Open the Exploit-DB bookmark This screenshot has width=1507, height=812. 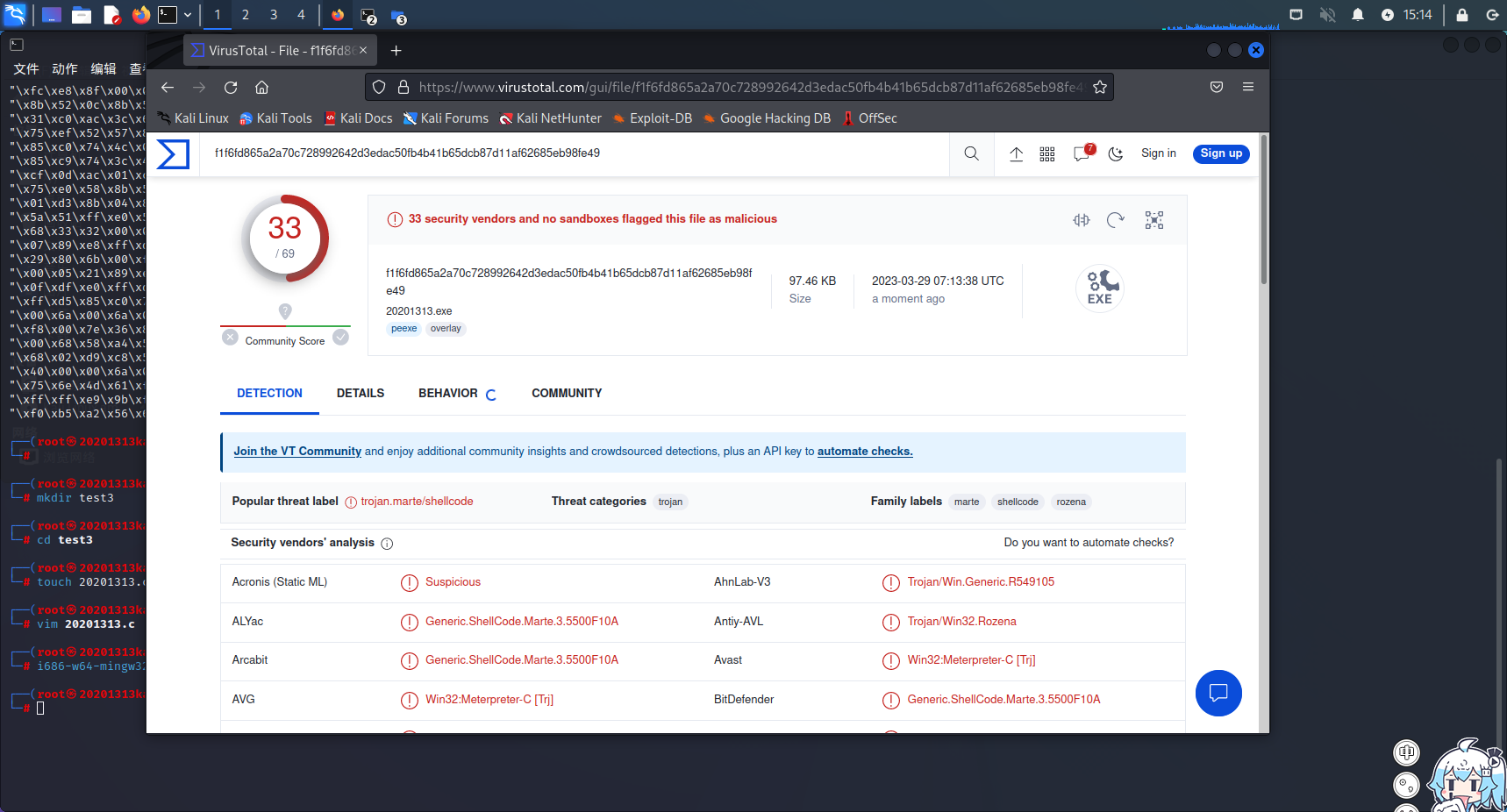tap(652, 118)
